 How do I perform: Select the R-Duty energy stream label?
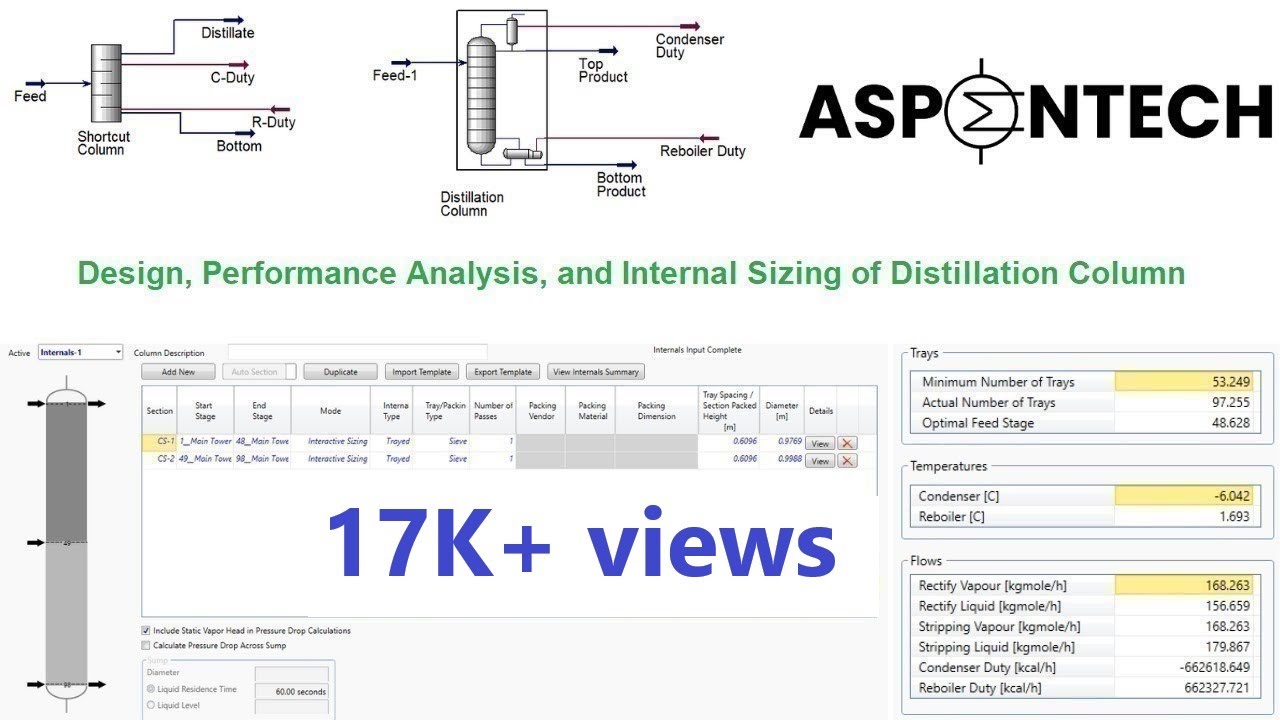coord(273,123)
